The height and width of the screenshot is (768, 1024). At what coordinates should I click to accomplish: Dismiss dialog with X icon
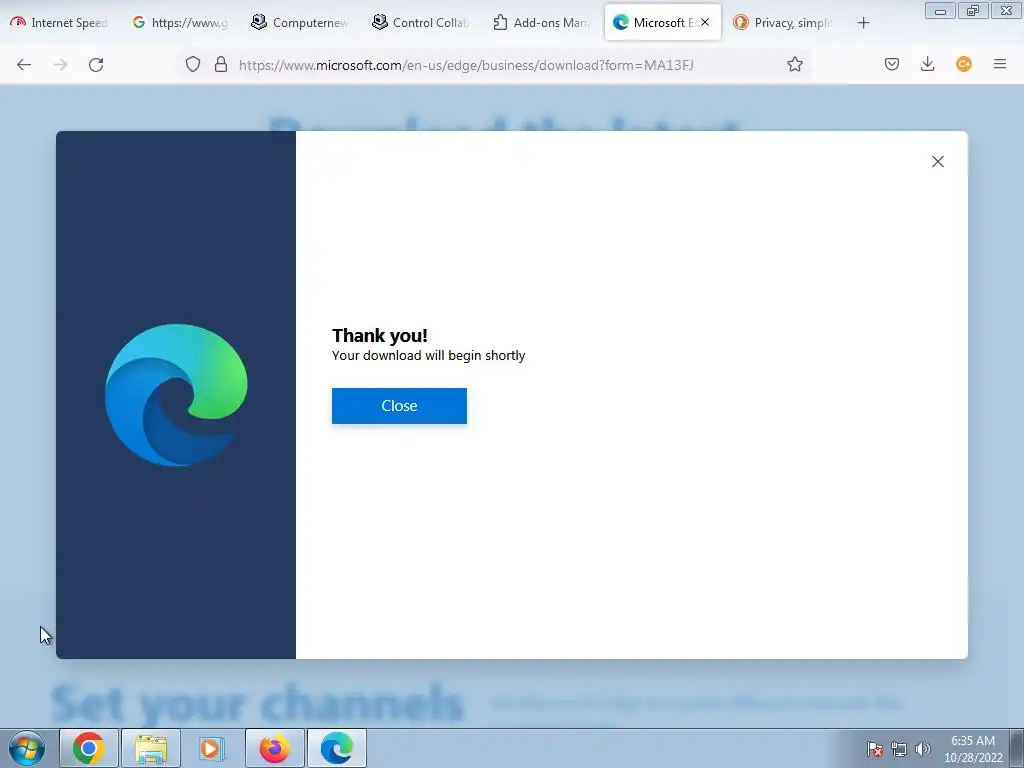938,161
